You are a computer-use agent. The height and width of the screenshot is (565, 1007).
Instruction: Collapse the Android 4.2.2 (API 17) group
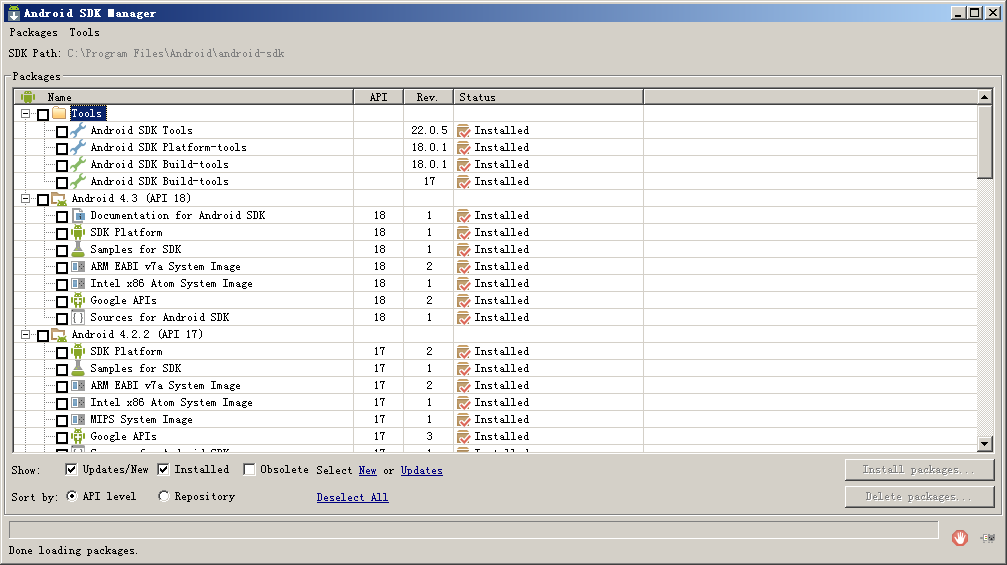(26, 335)
